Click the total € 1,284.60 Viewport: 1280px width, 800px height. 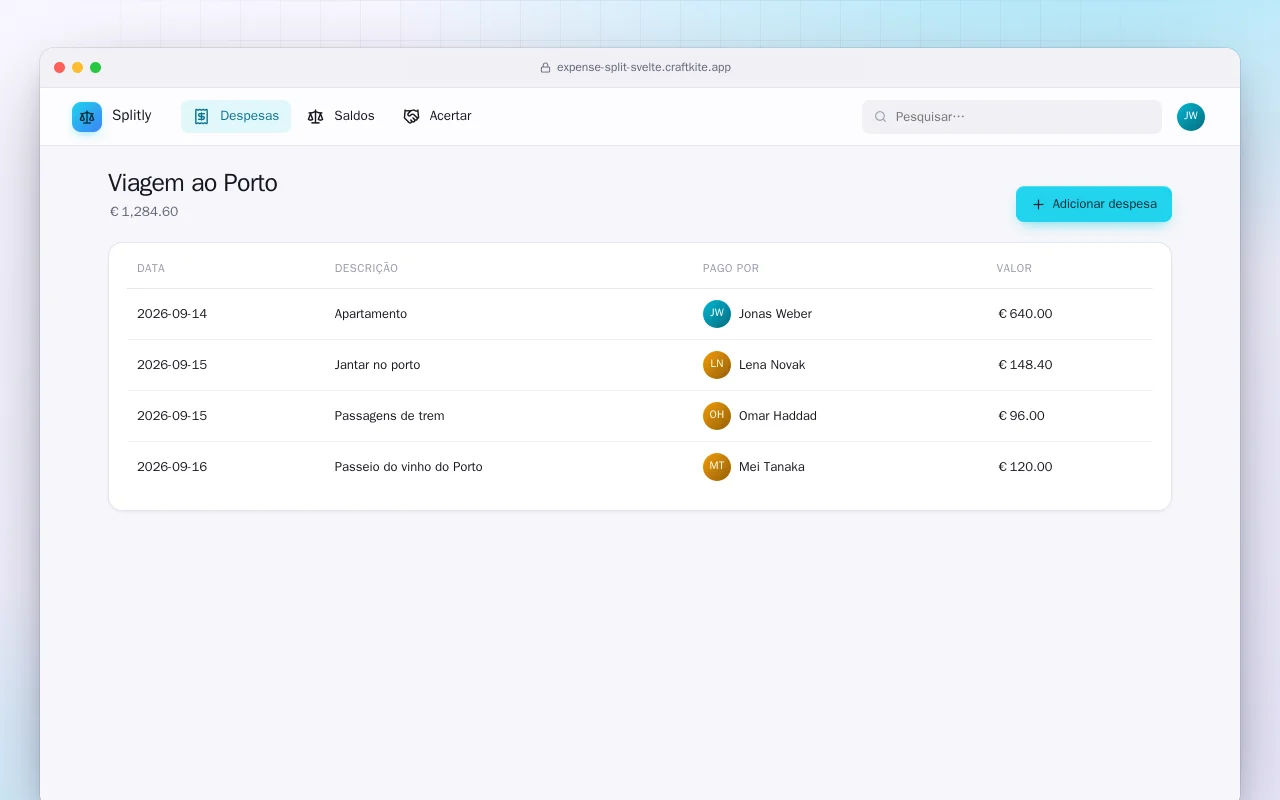point(144,212)
